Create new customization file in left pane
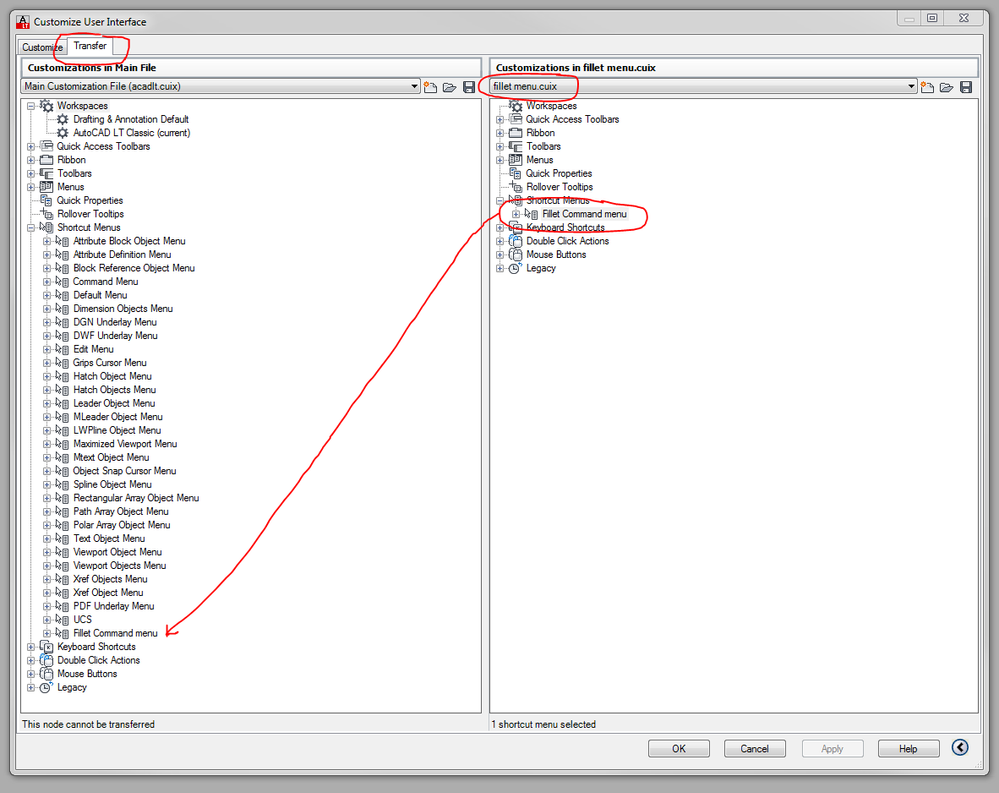 click(x=431, y=87)
